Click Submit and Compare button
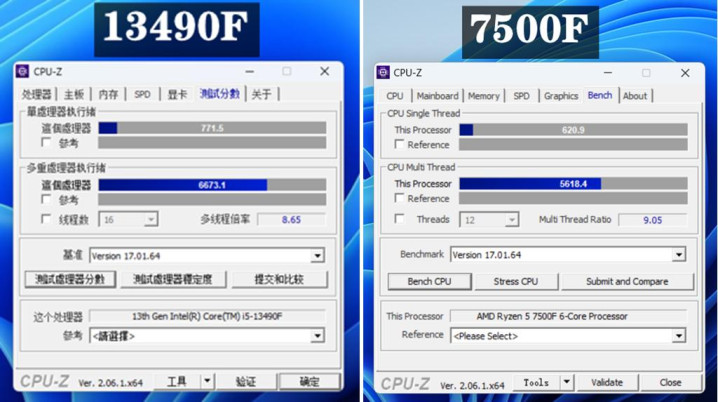The height and width of the screenshot is (402, 718). pos(627,282)
